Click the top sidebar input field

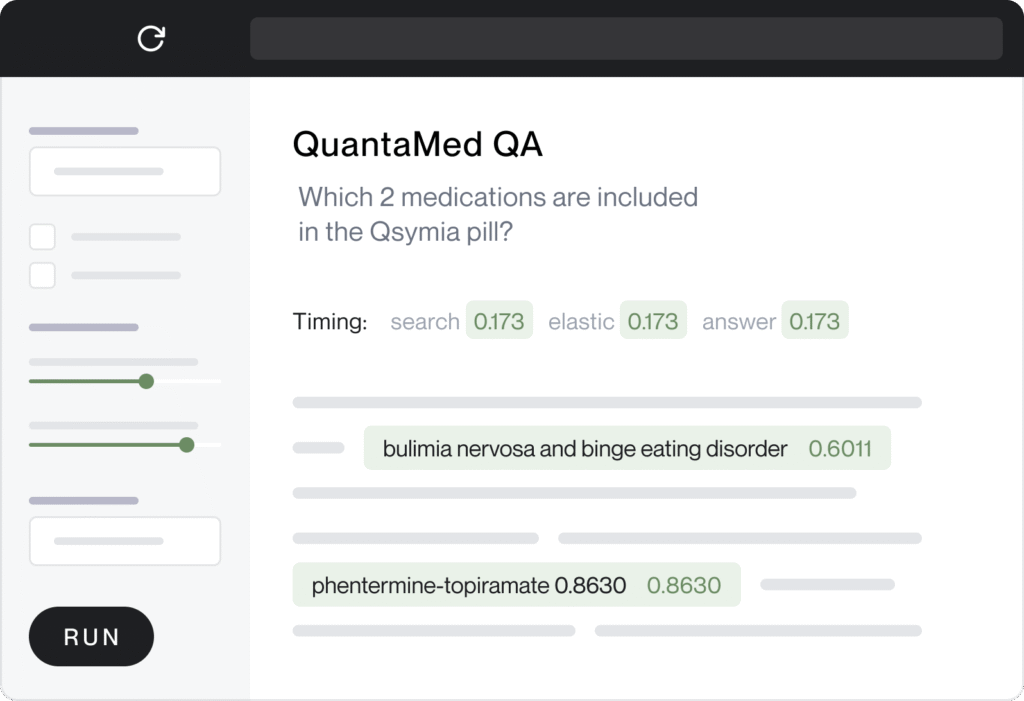(125, 171)
